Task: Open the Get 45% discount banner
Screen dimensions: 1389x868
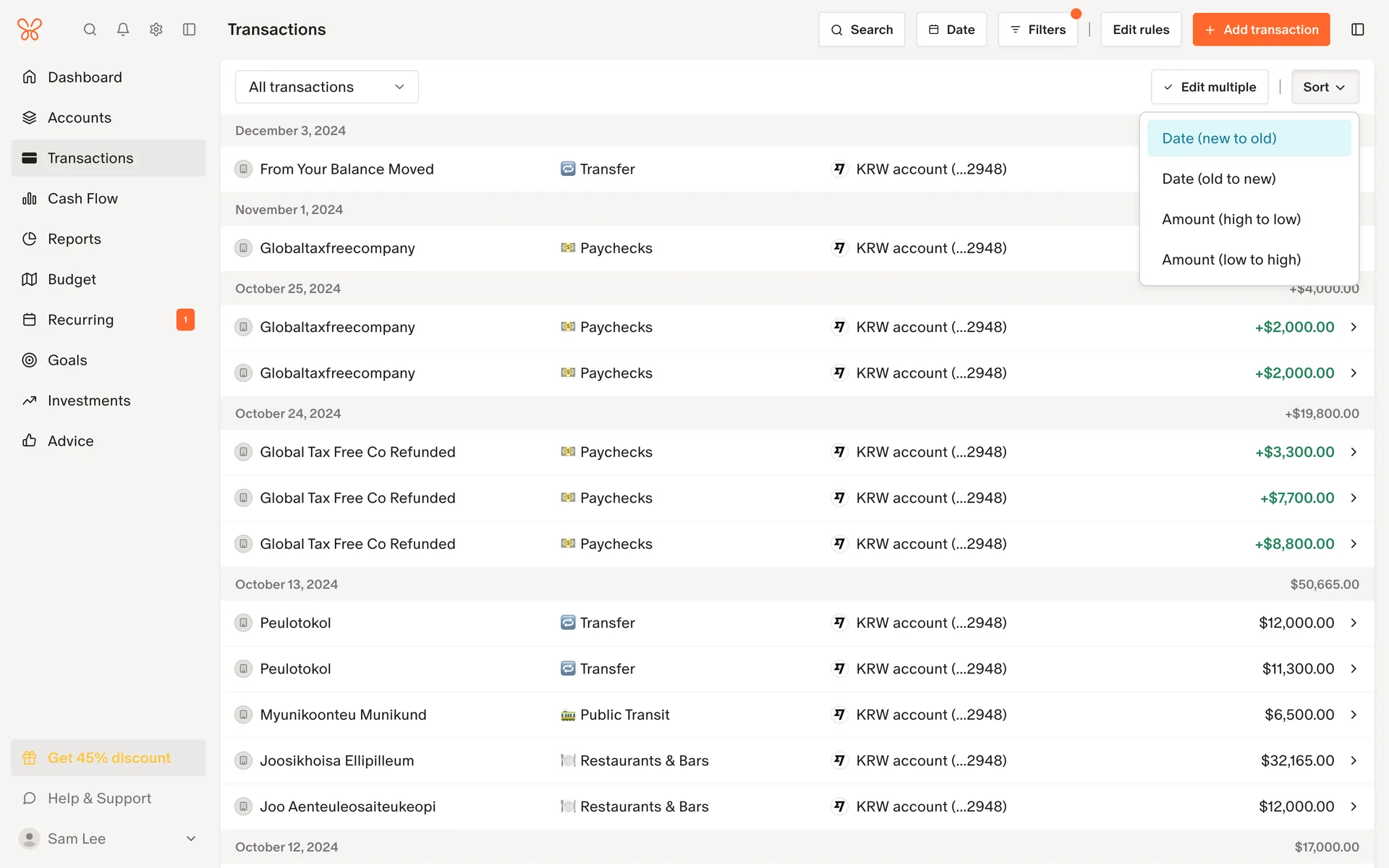Action: coord(109,758)
